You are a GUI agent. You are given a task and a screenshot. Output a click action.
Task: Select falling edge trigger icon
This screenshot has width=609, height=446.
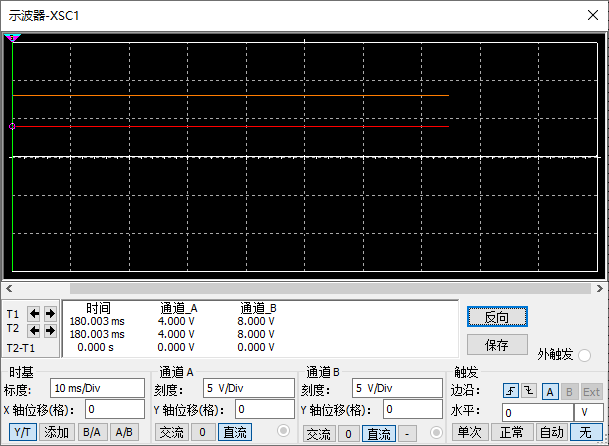[x=529, y=391]
